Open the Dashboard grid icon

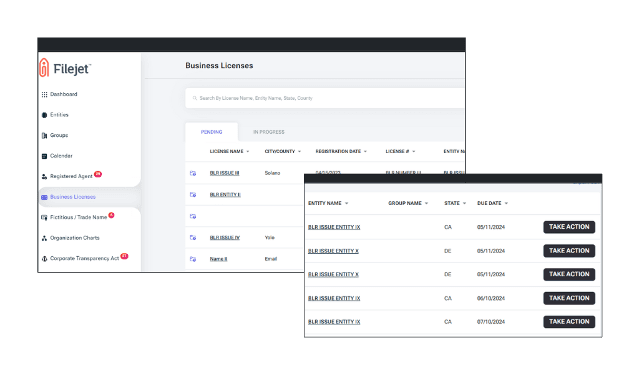tap(44, 95)
